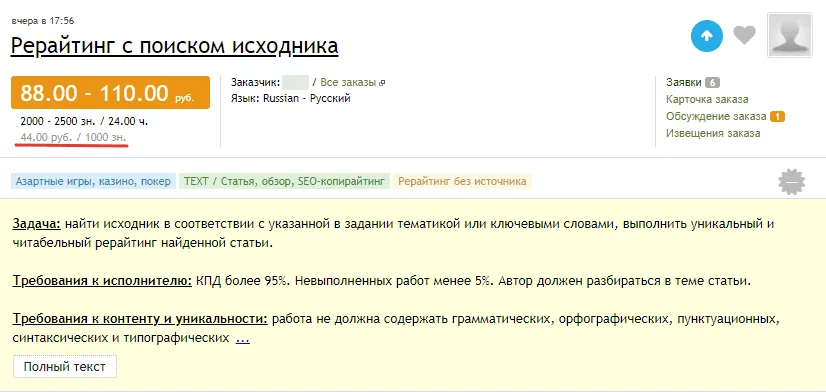This screenshot has width=826, height=392.
Task: Add order to favorites with heart icon
Action: point(744,35)
